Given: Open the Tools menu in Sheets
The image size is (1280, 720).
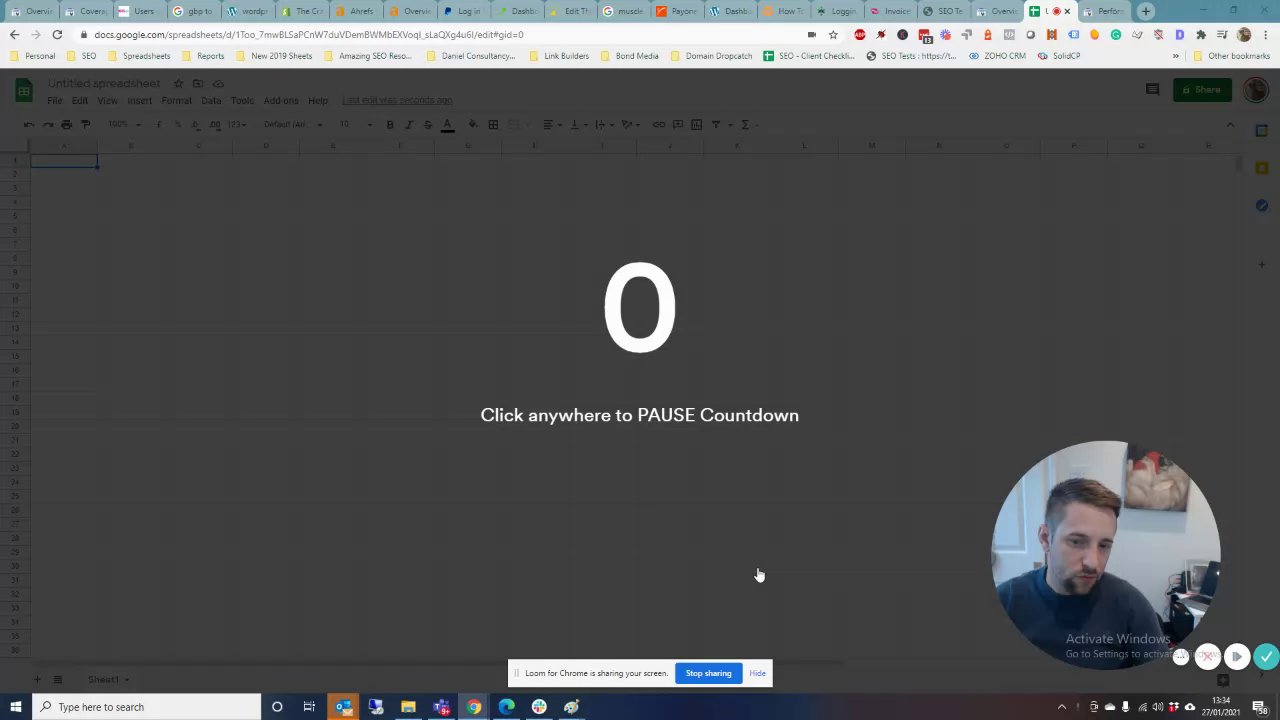Looking at the screenshot, I should tap(242, 101).
